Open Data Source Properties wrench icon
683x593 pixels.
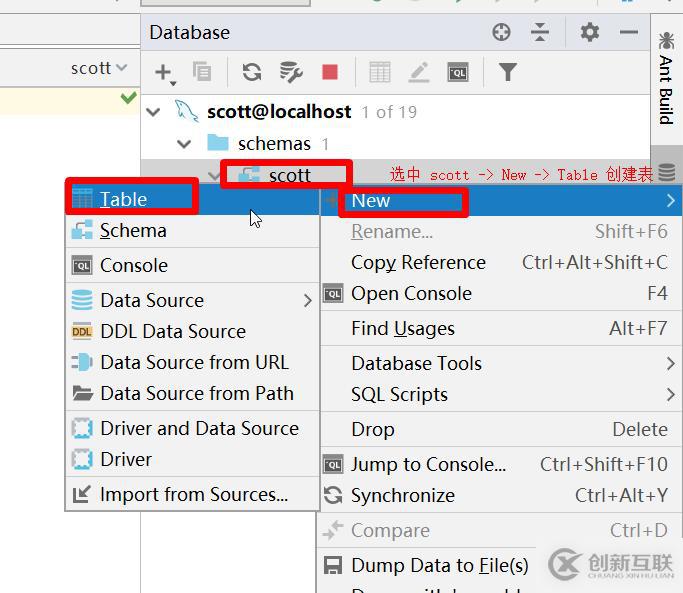(x=291, y=72)
